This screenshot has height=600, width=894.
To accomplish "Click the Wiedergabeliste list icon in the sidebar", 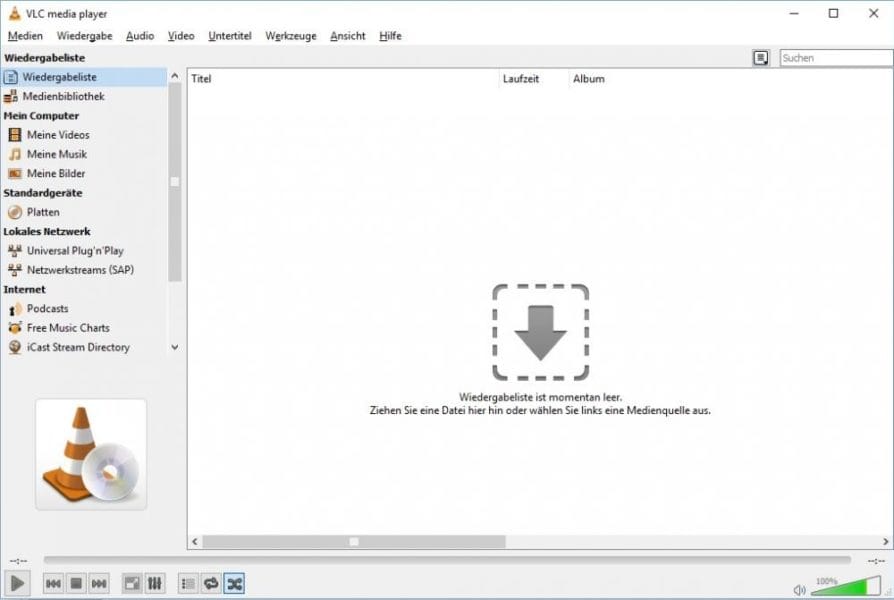I will click(11, 77).
